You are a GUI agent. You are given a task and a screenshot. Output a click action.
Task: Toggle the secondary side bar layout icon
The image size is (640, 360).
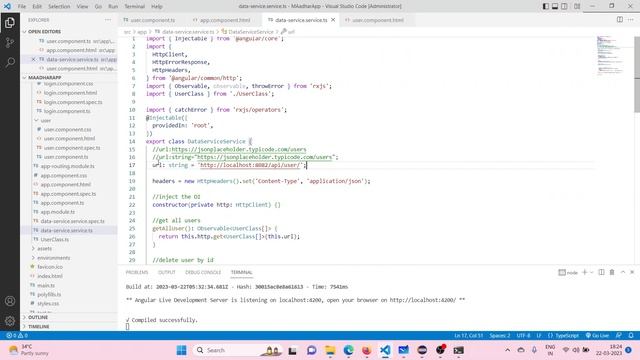pos(564,6)
